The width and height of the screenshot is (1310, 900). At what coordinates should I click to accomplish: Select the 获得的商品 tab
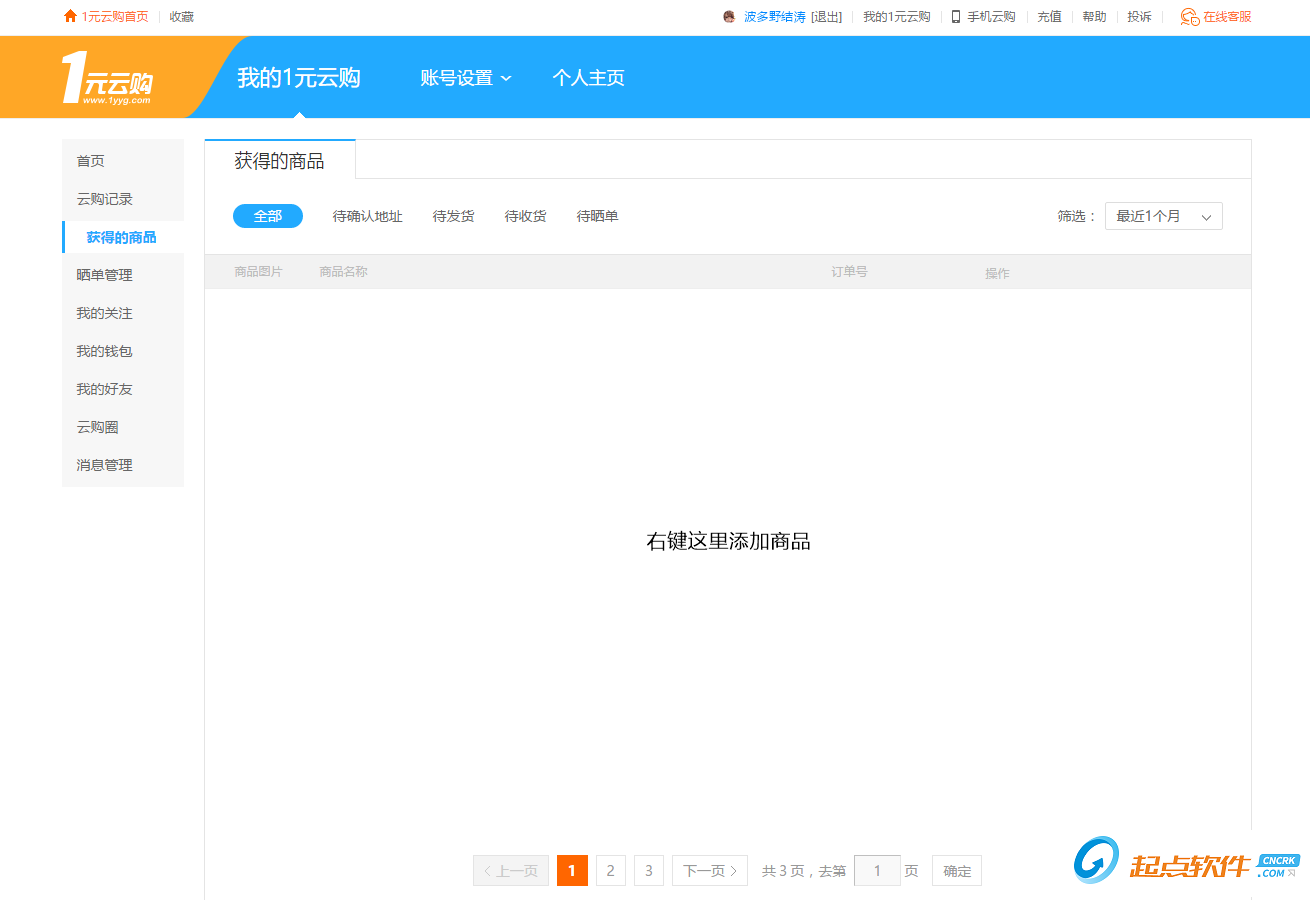point(280,161)
